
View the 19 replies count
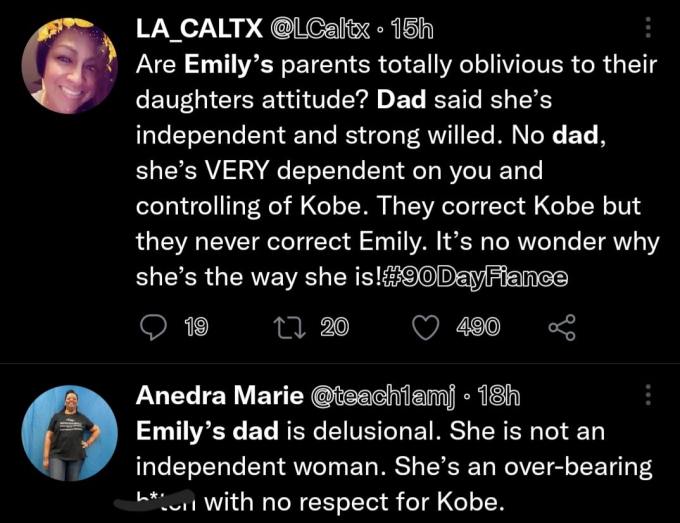(196, 327)
